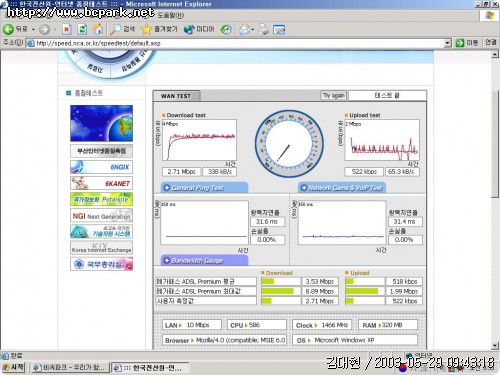Go back using the IE Back arrow
Image resolution: width=500 pixels, height=375 pixels.
15,29
